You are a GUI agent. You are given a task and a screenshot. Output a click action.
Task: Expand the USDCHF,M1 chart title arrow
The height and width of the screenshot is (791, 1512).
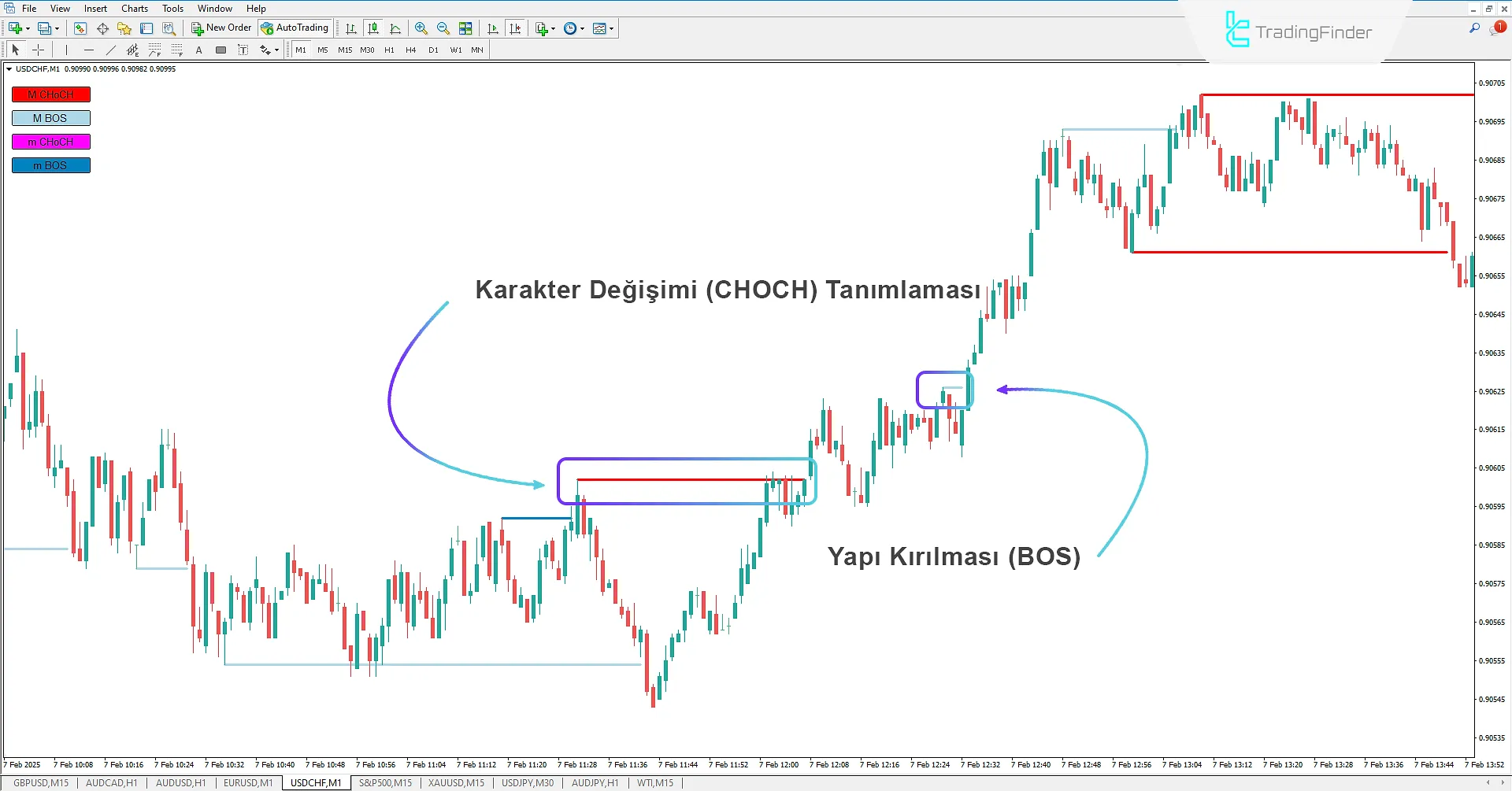[9, 69]
